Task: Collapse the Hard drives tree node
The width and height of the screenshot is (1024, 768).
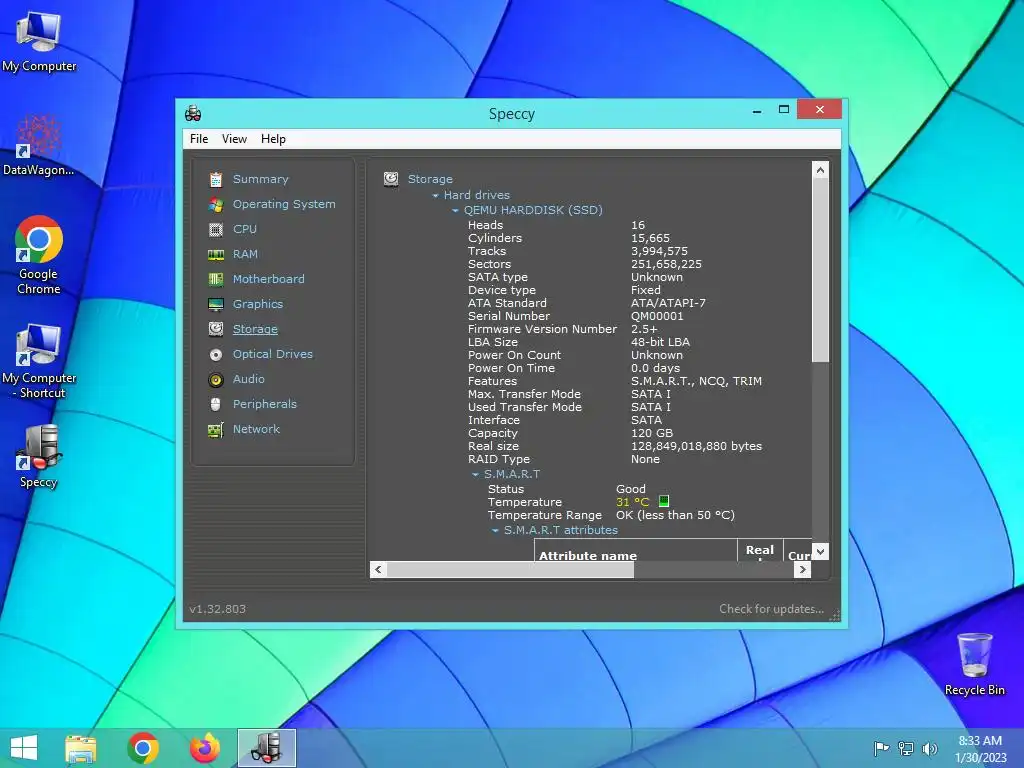Action: click(x=436, y=195)
